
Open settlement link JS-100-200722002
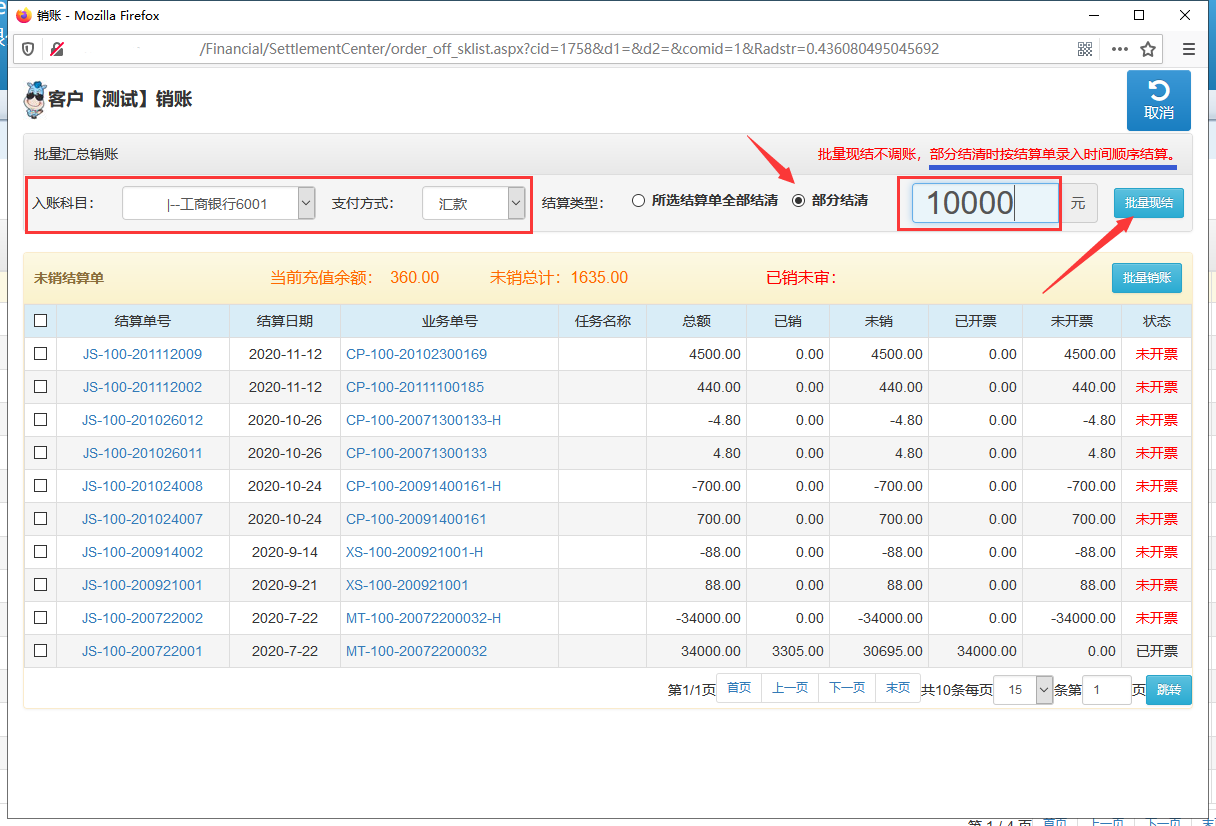coord(142,618)
